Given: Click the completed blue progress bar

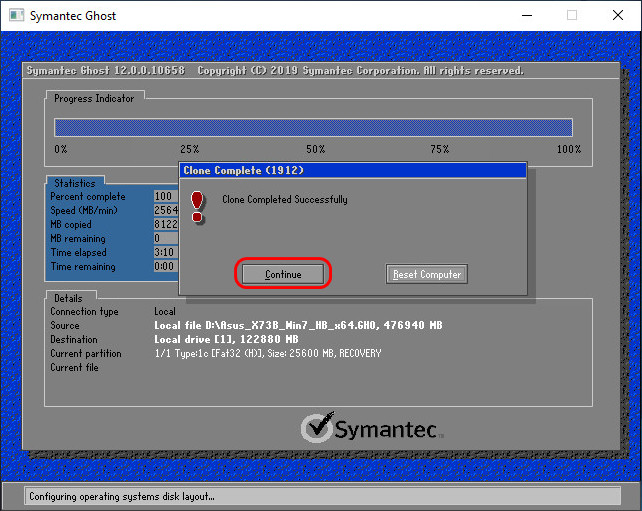Looking at the screenshot, I should click(x=313, y=128).
